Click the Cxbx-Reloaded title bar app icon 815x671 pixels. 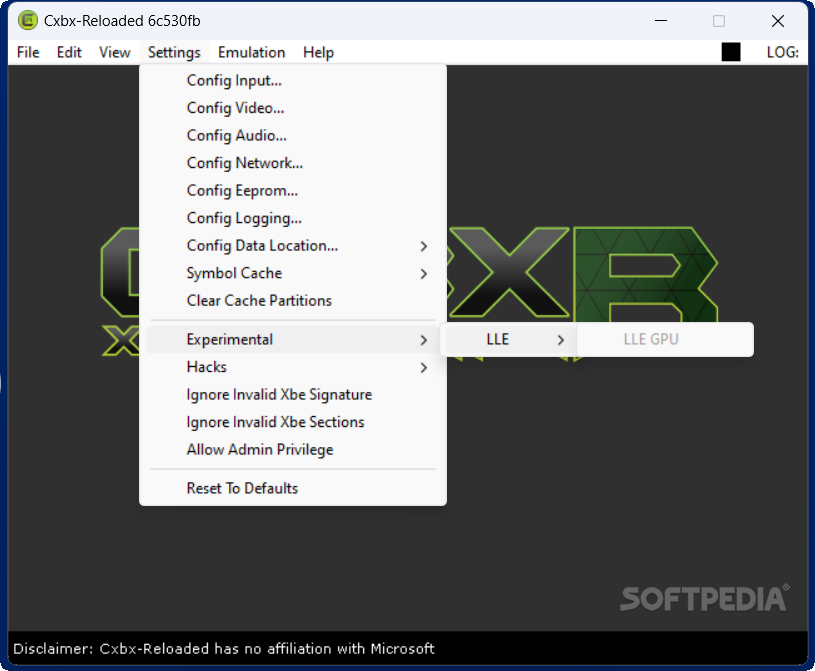tap(28, 21)
